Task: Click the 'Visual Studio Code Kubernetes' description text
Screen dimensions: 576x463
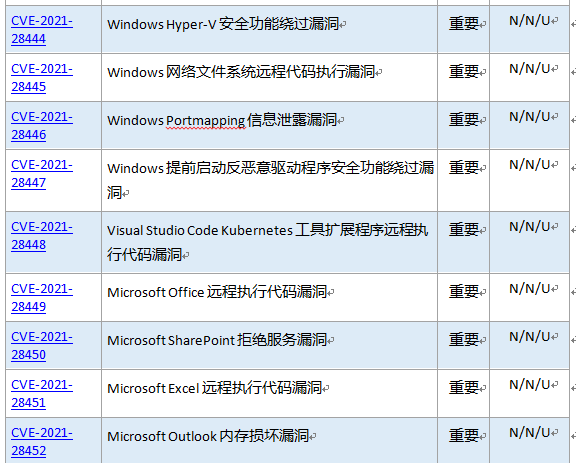Action: coord(267,242)
